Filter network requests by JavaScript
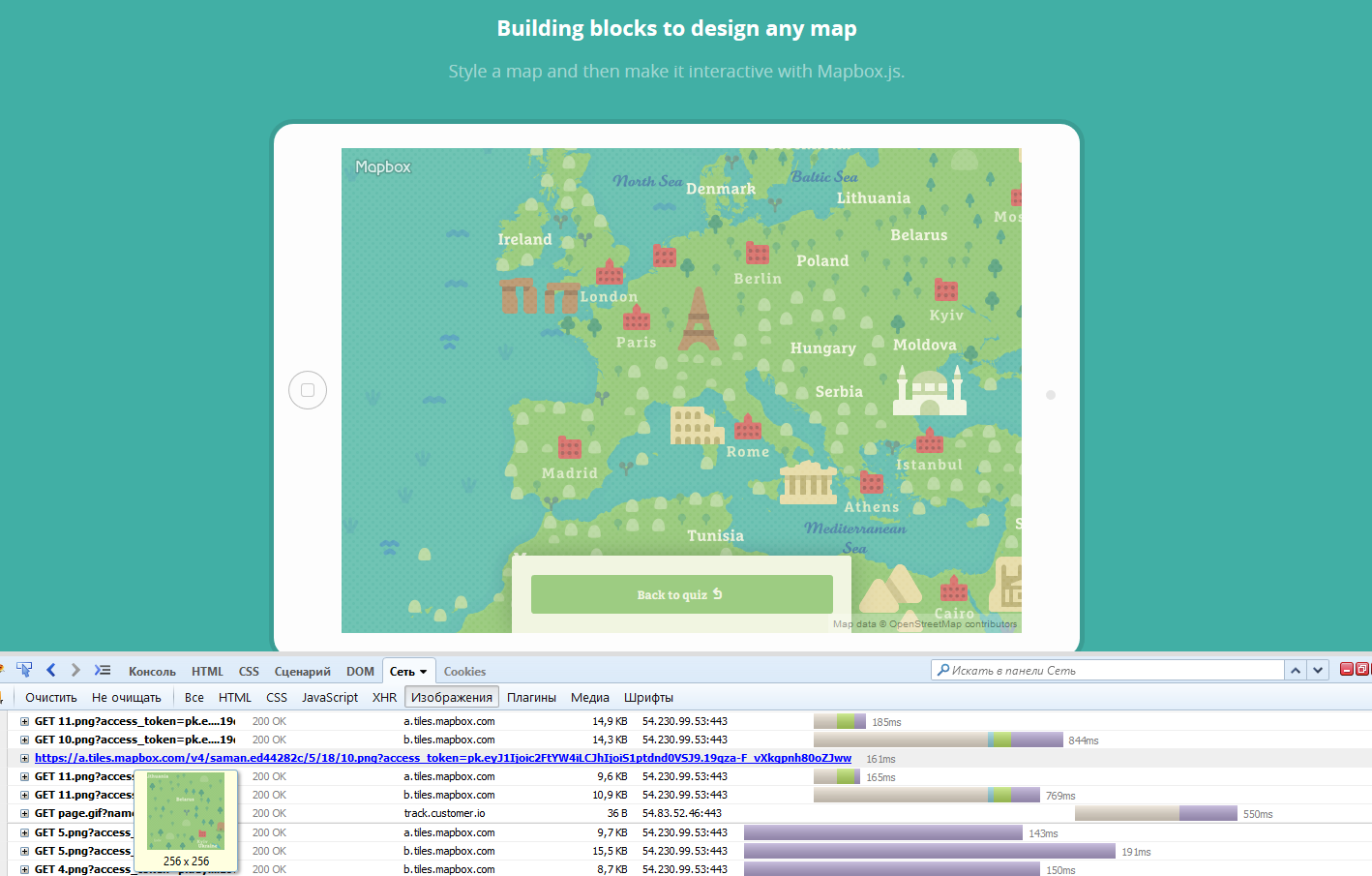1372x876 pixels. click(x=330, y=697)
